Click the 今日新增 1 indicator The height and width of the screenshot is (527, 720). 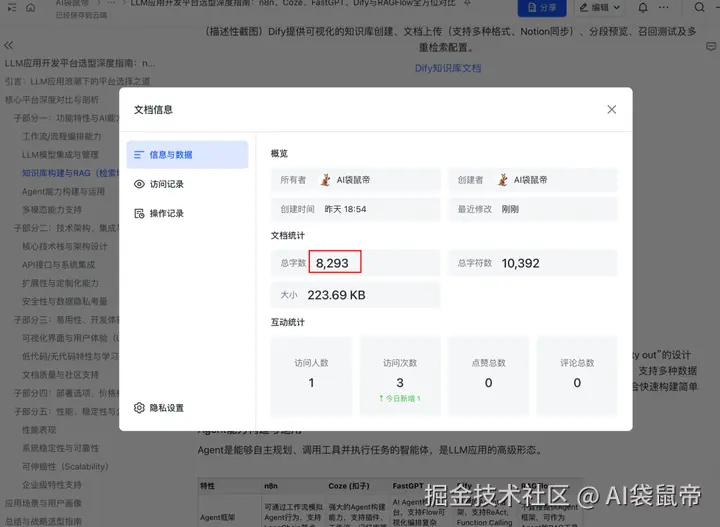(400, 398)
